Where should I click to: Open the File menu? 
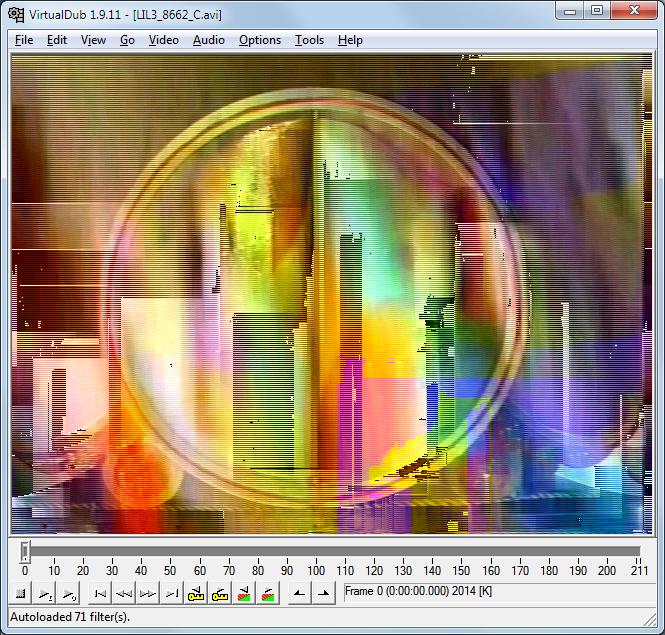[24, 40]
